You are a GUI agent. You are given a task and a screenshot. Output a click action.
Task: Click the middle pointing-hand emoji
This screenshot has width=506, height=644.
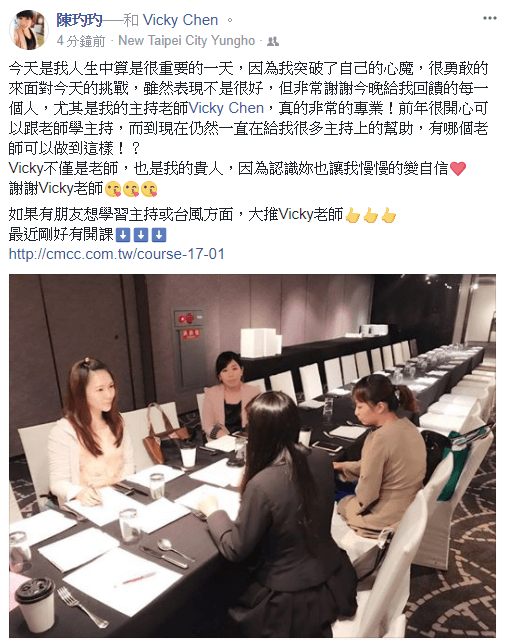370,215
